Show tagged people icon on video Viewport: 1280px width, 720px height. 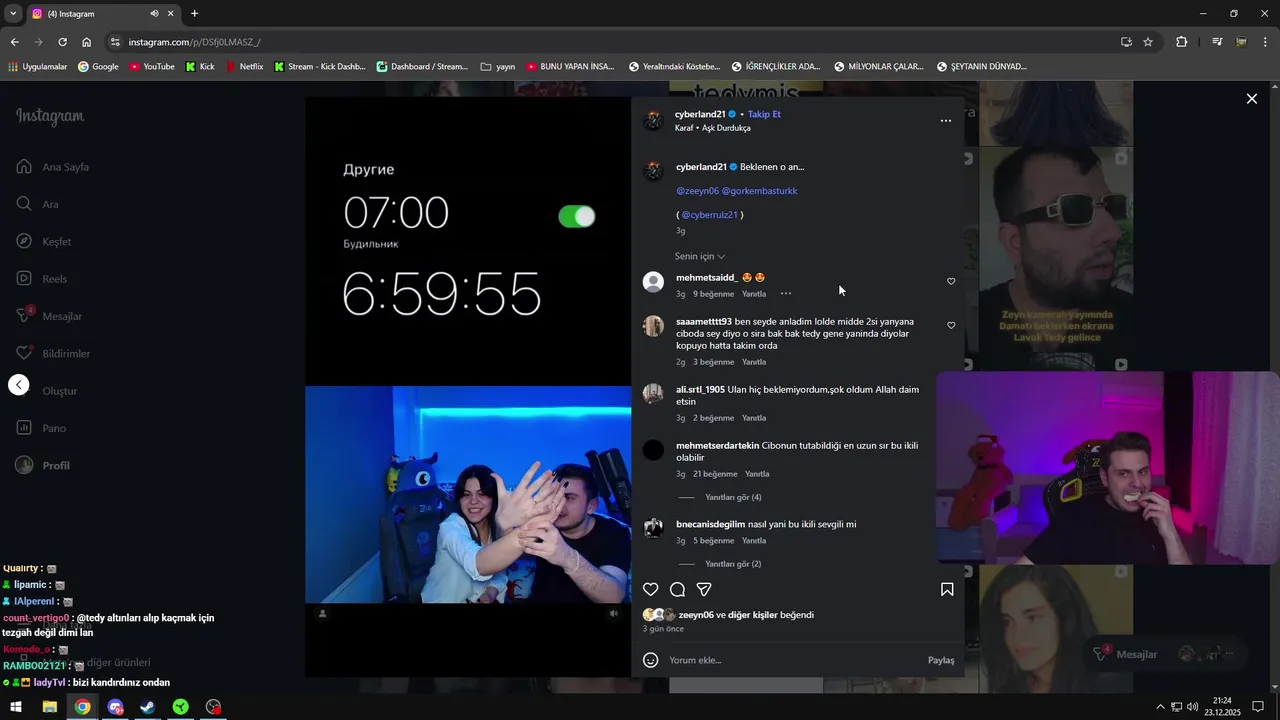(x=322, y=613)
